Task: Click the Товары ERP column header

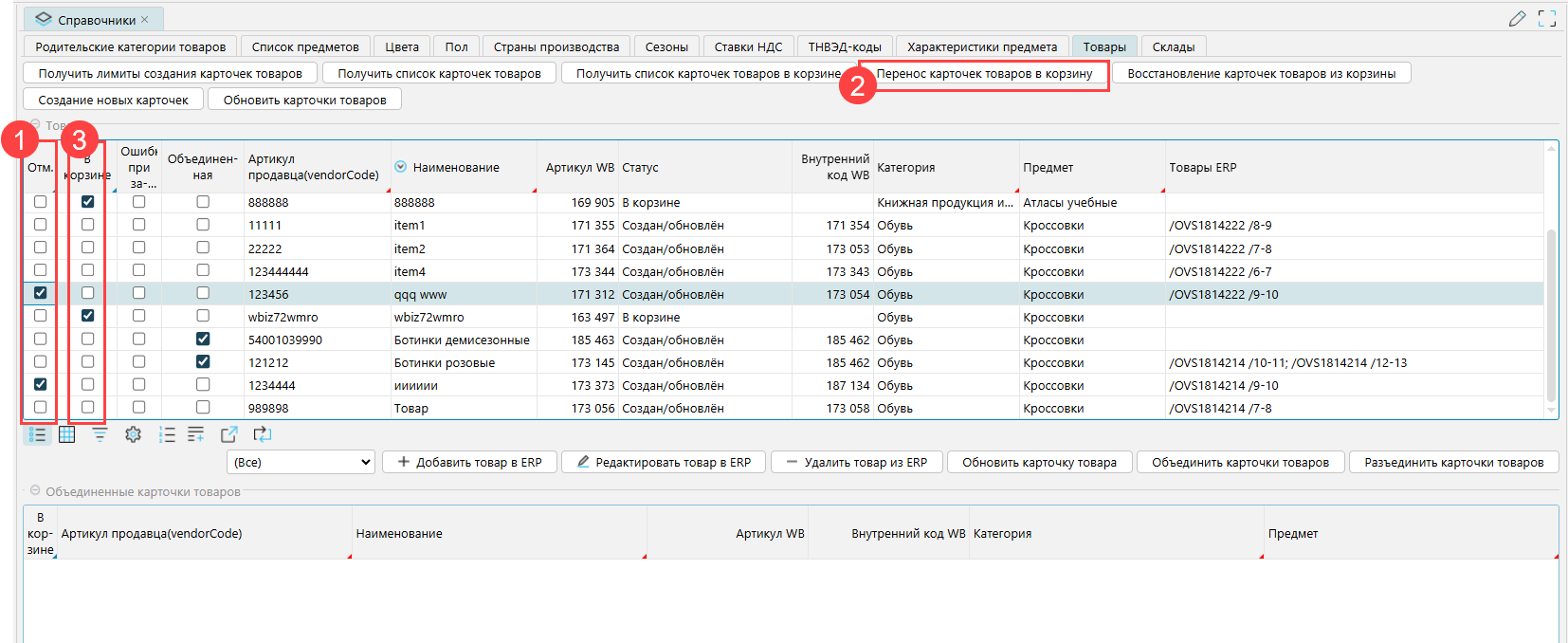Action: 1355,167
